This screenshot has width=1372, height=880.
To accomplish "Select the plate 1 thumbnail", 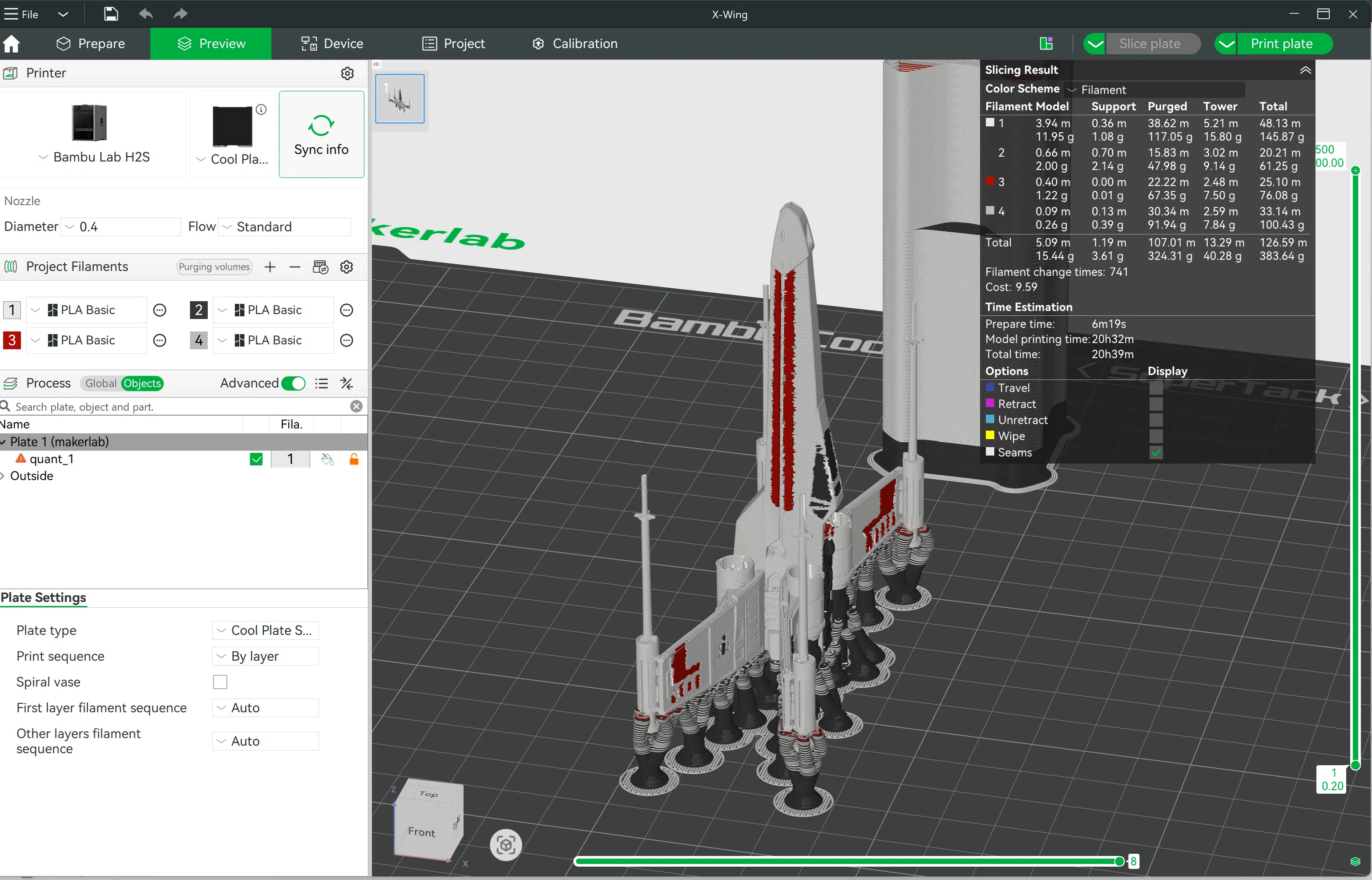I will [x=399, y=98].
